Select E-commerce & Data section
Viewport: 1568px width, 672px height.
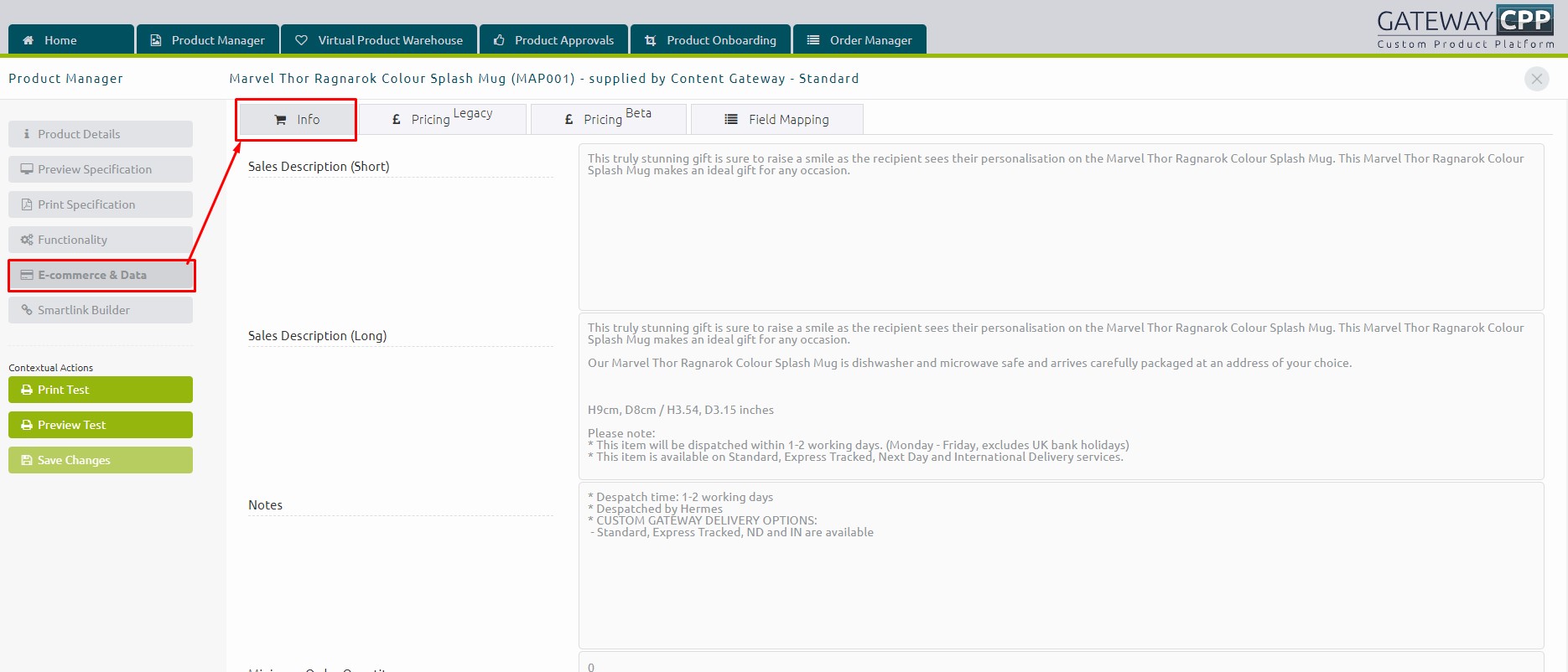coord(101,275)
